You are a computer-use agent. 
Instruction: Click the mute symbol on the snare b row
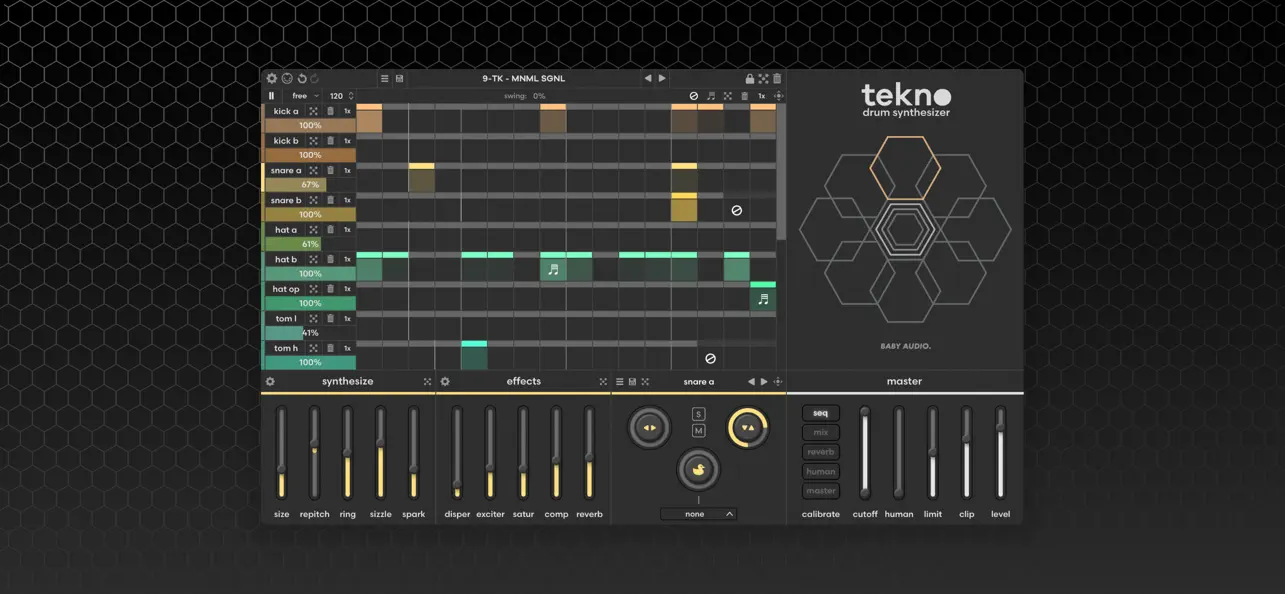coord(736,210)
